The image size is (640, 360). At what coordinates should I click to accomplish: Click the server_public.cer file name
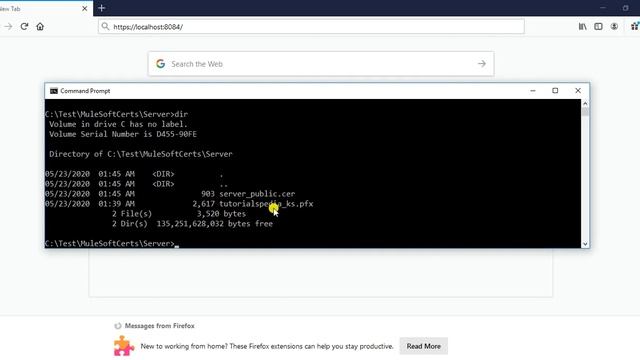(x=257, y=194)
